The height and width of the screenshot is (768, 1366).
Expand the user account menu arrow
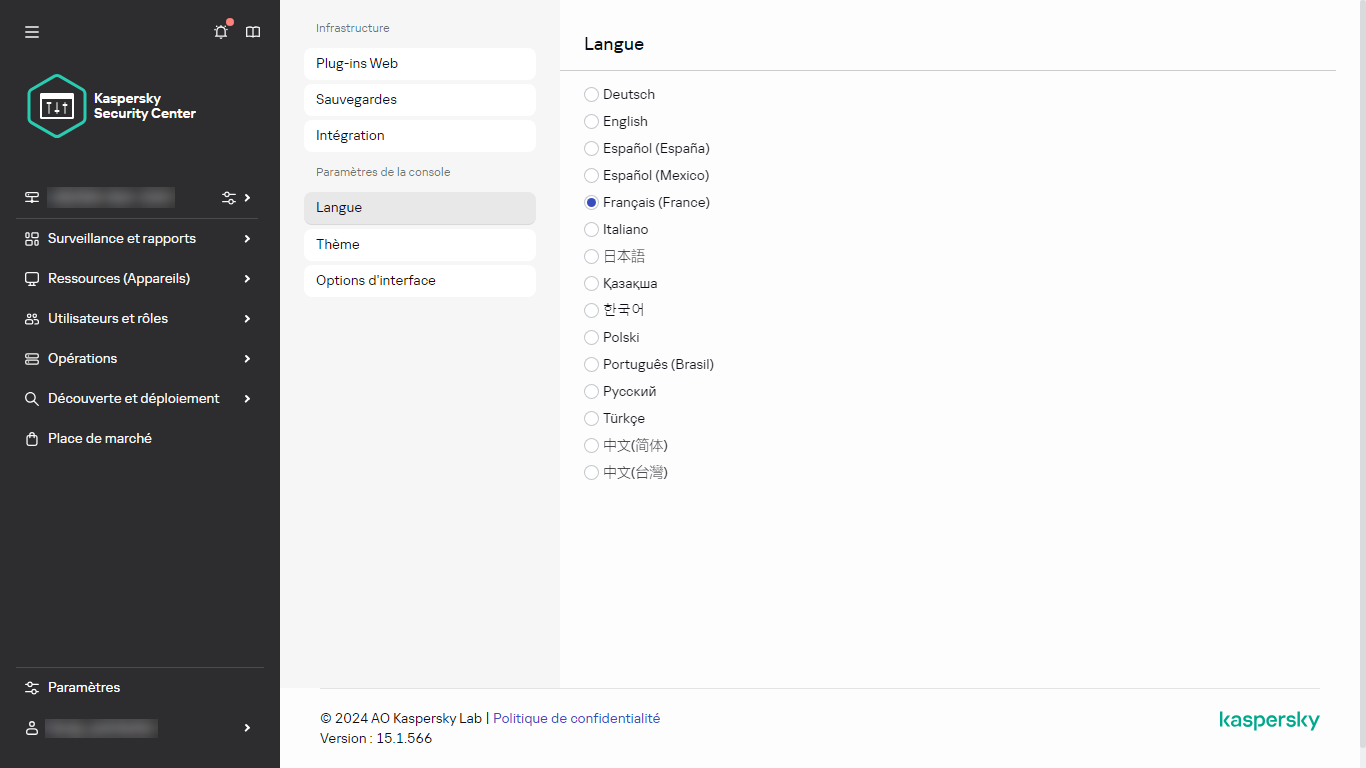click(247, 728)
